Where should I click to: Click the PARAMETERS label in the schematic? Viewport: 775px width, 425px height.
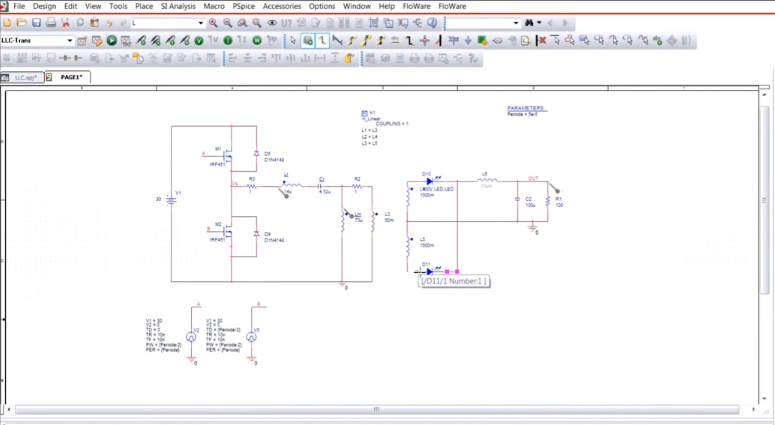click(525, 108)
